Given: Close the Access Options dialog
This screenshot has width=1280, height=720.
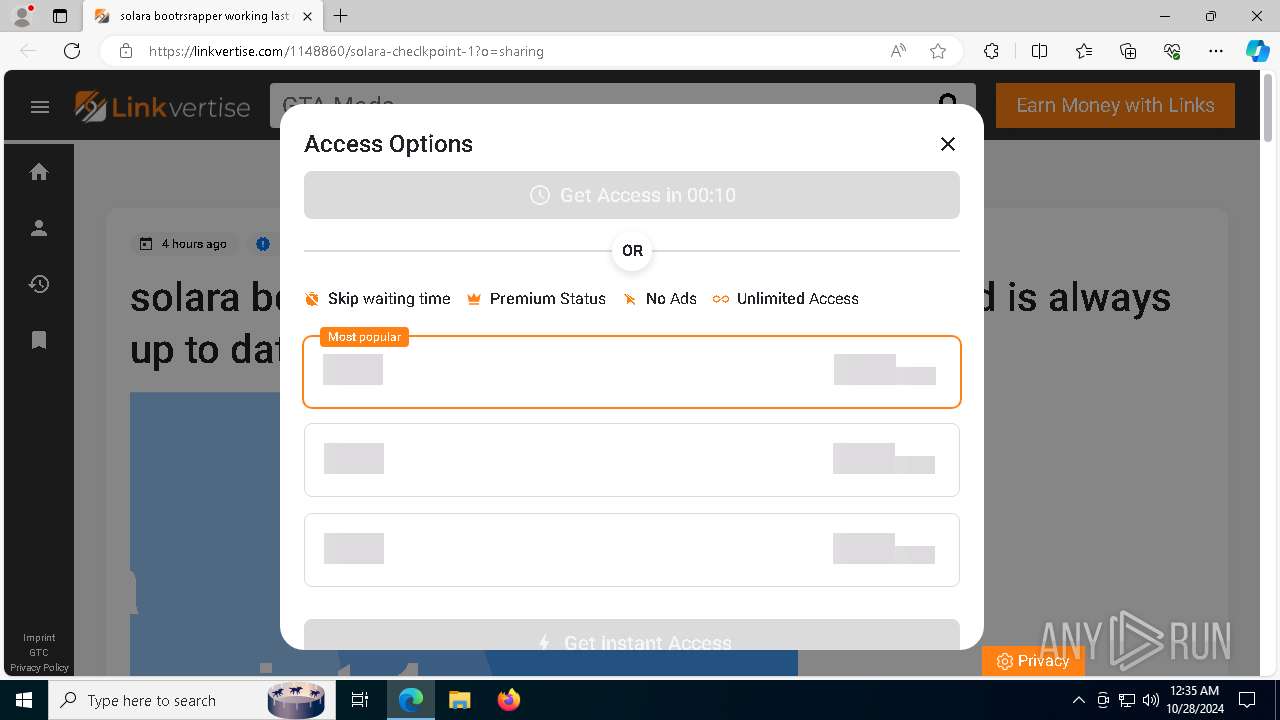Looking at the screenshot, I should 948,144.
